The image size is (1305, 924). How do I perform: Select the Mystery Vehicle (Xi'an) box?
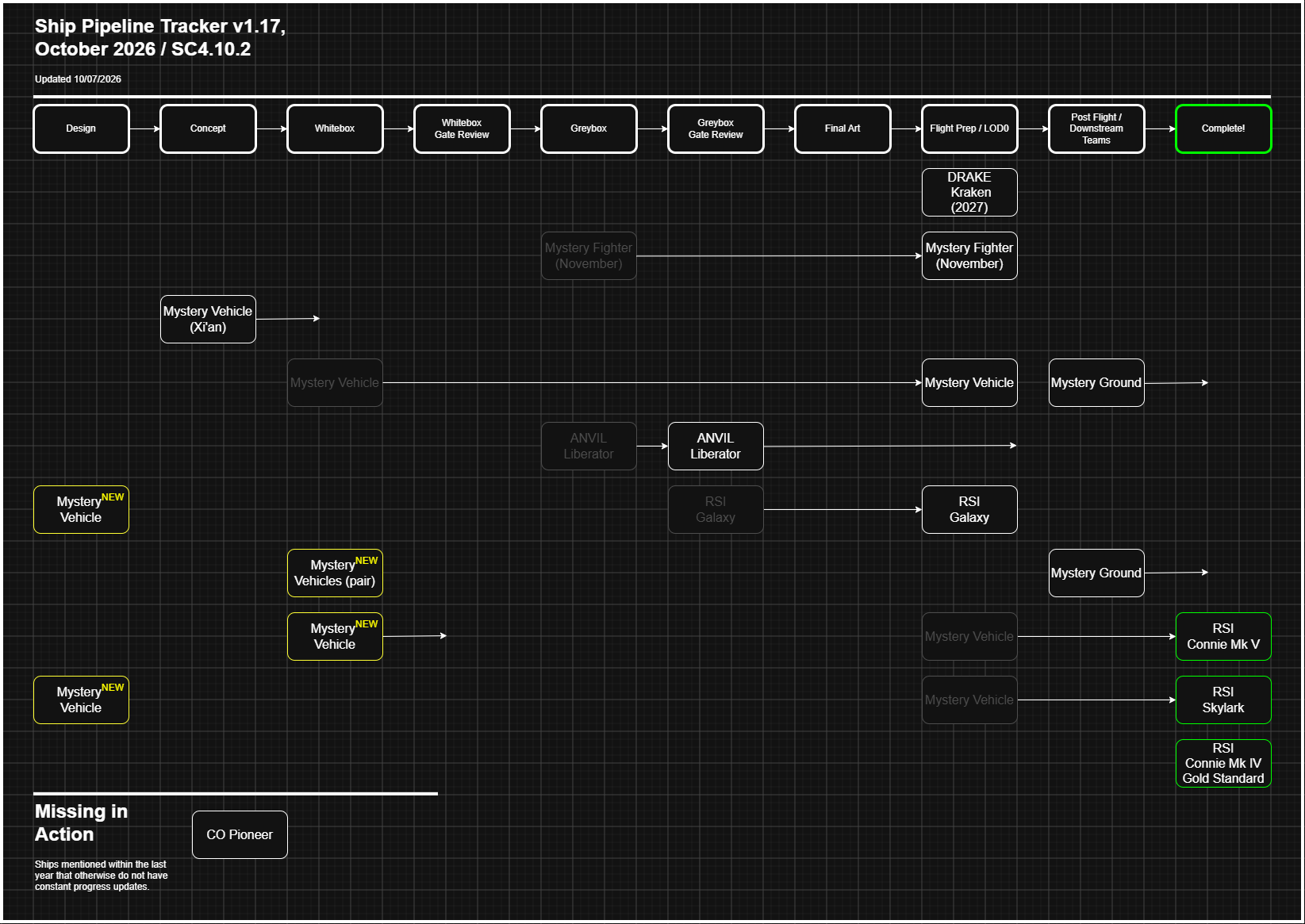point(208,319)
